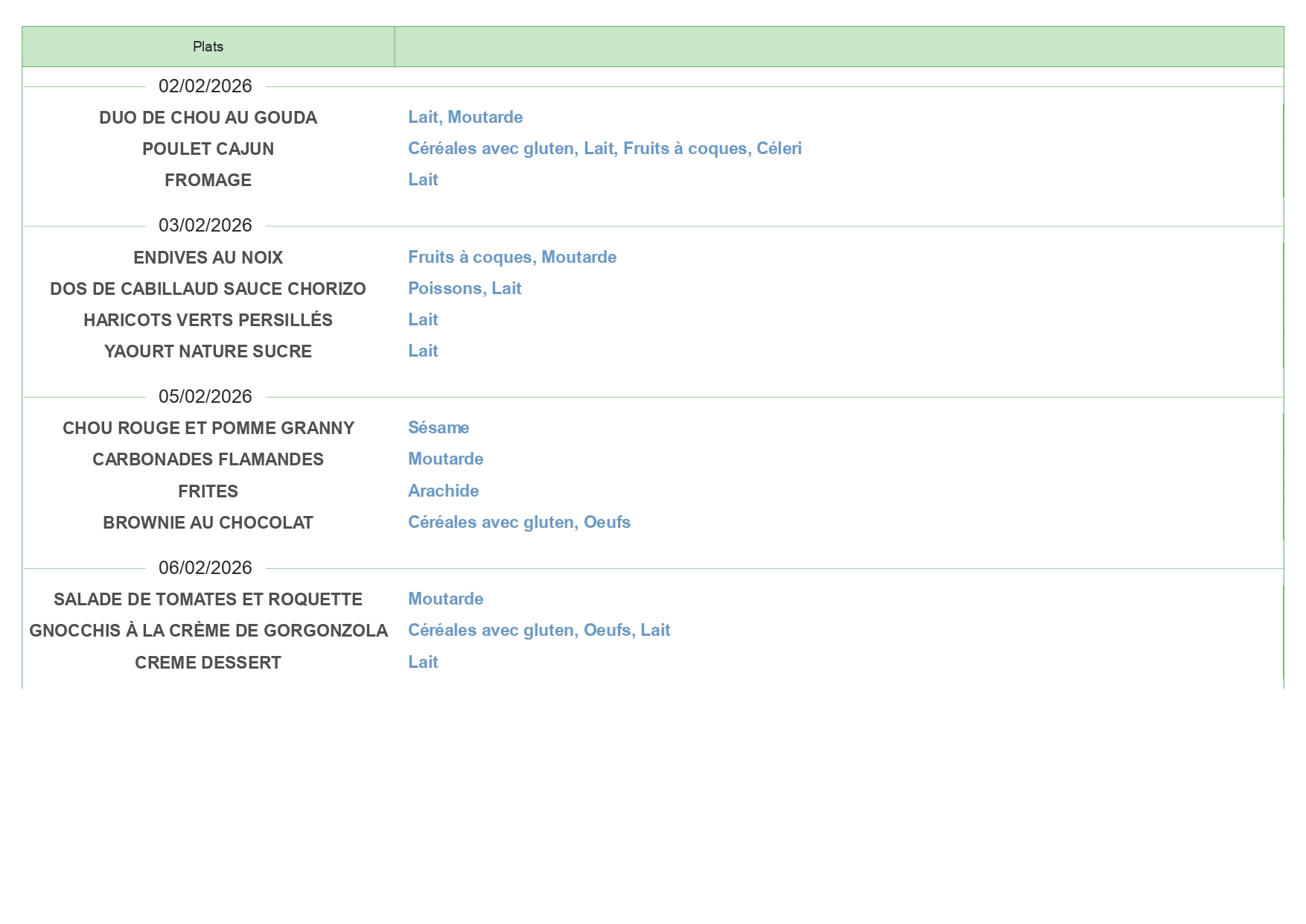This screenshot has height=924, width=1306.
Task: Select the DOS DE CABILLAUD SAUCE CHORIZO dish
Action: tap(208, 289)
